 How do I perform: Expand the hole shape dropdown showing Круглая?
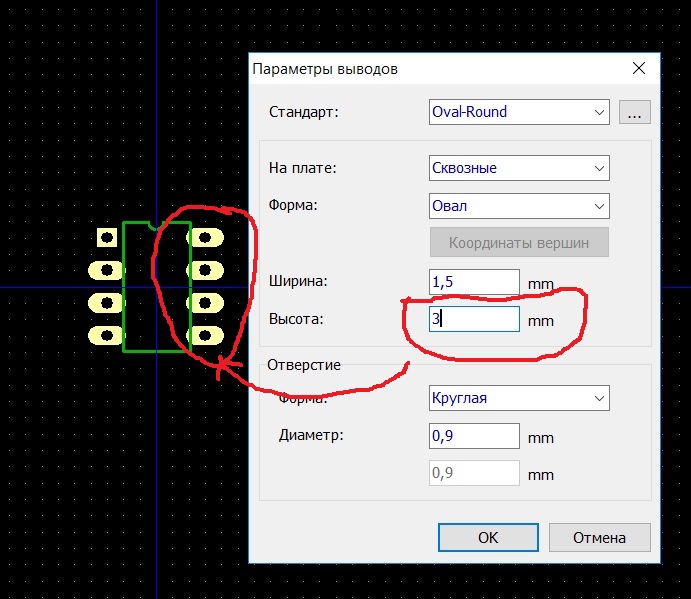pos(518,398)
